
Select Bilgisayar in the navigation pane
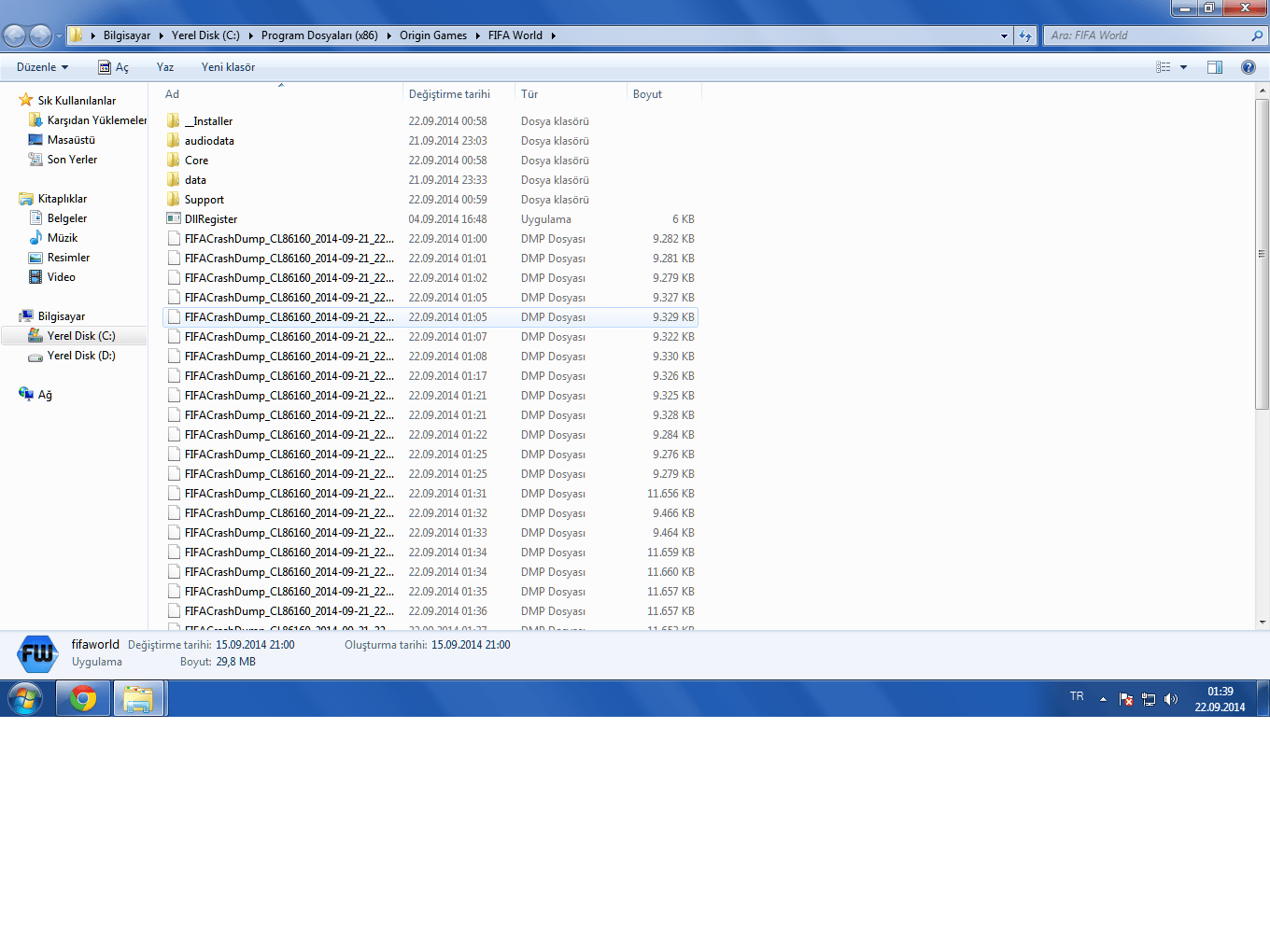[62, 316]
